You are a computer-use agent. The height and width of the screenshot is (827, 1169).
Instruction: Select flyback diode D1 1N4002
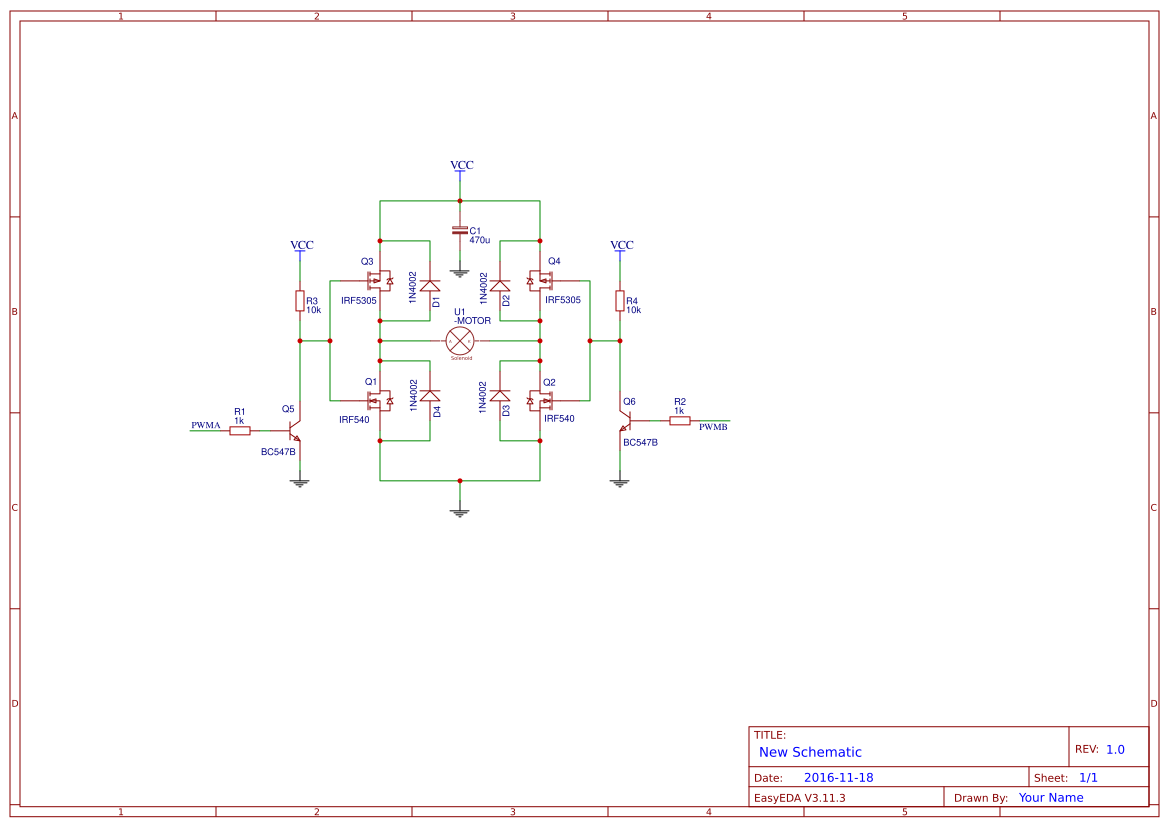tap(431, 285)
